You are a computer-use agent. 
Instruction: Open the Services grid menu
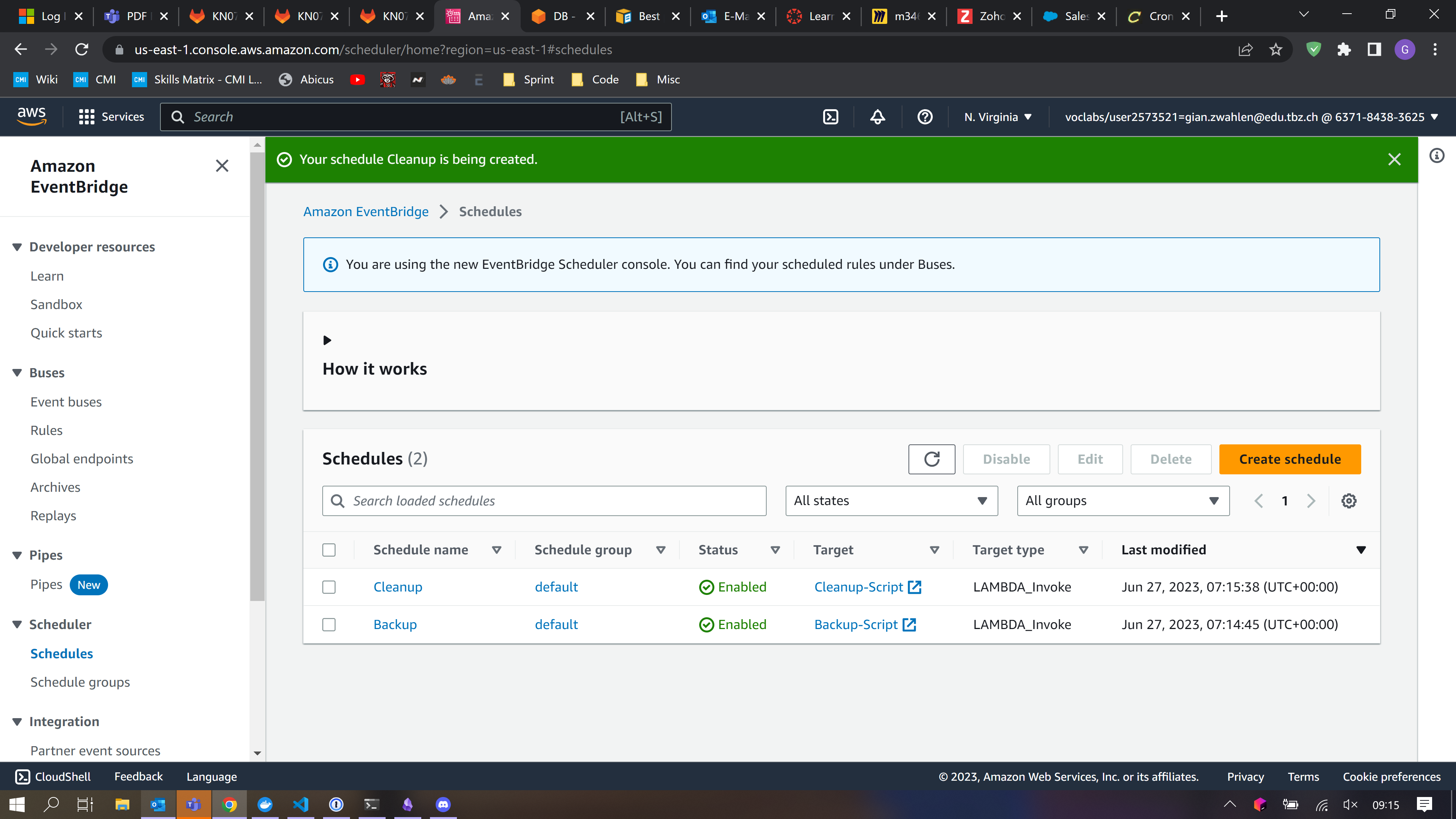coord(86,117)
